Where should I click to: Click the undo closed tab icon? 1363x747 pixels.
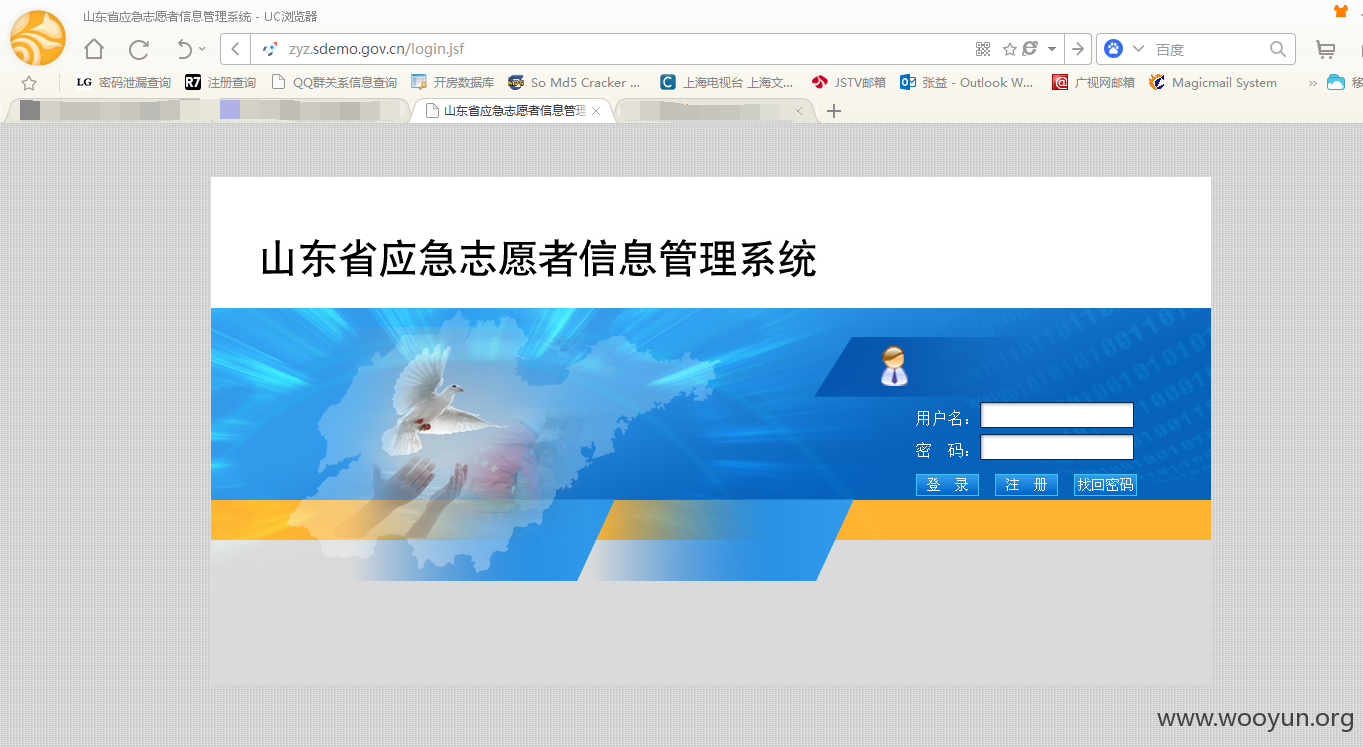coord(183,49)
